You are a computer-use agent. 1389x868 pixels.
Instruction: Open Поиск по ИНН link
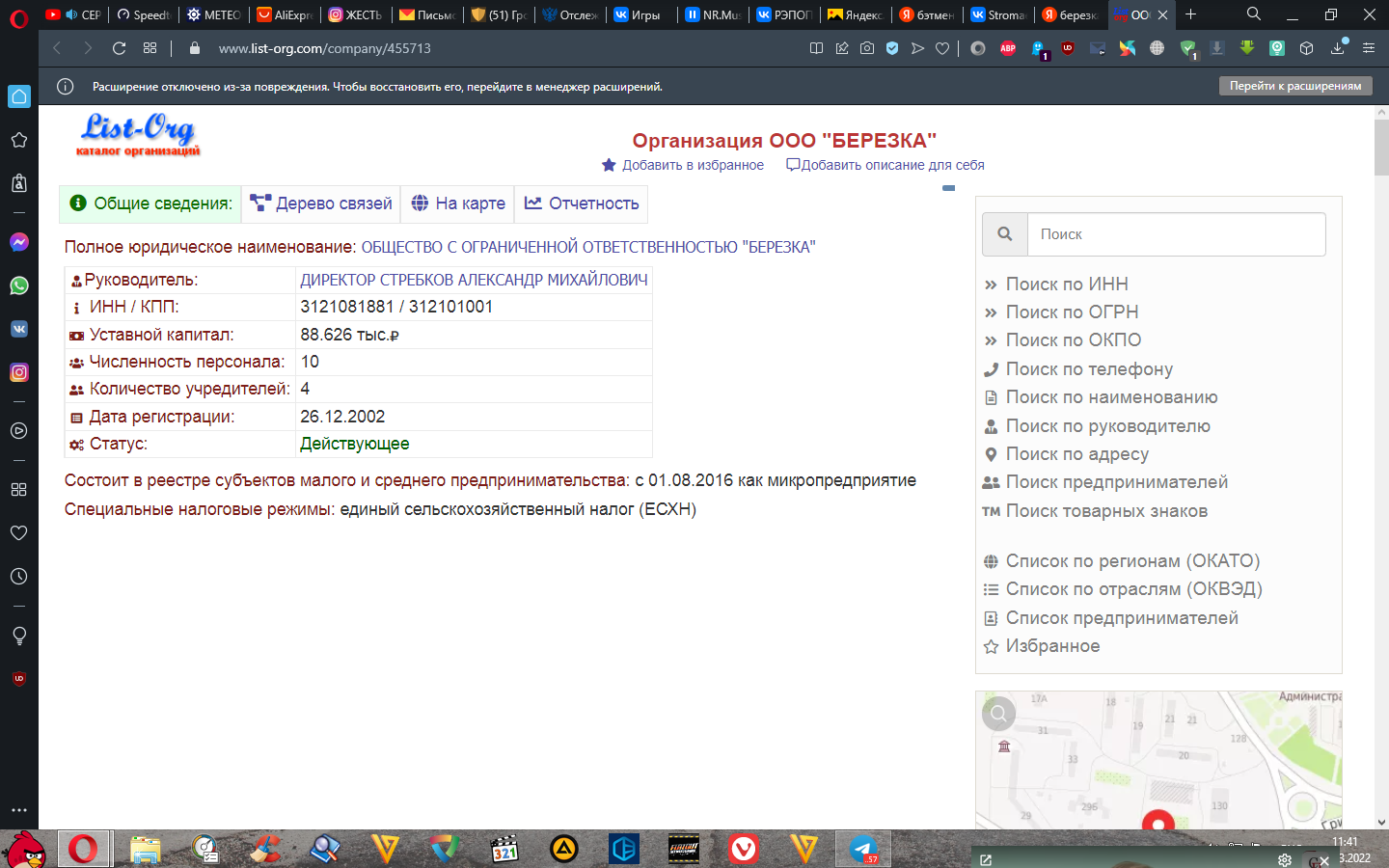coord(1066,285)
